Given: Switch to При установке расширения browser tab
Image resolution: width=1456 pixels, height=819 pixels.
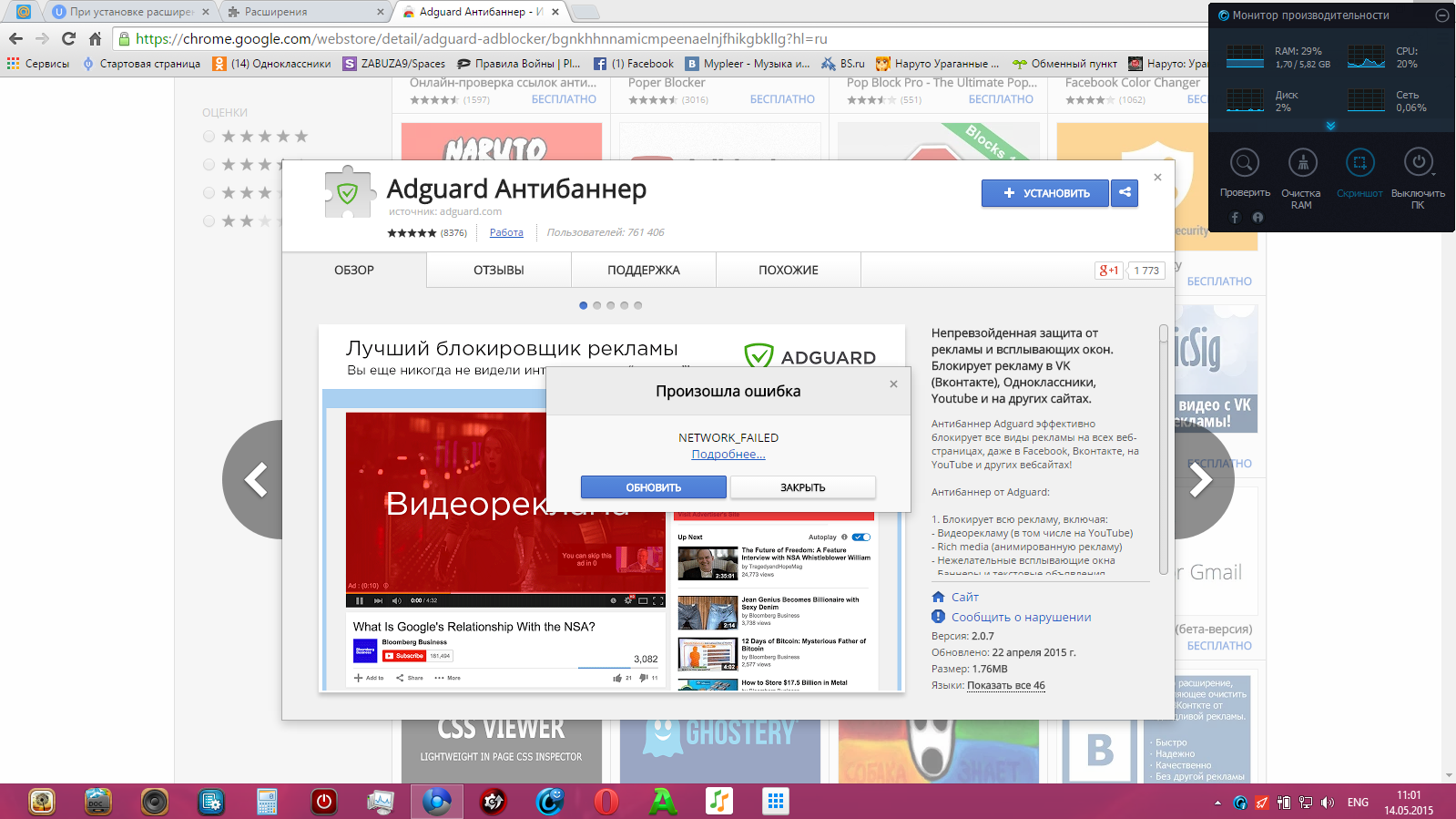Looking at the screenshot, I should [129, 12].
